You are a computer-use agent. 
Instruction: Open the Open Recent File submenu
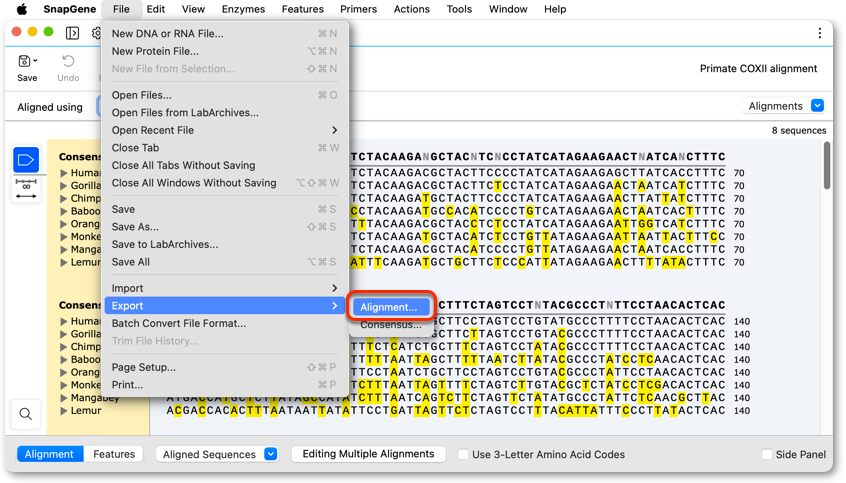(x=224, y=130)
